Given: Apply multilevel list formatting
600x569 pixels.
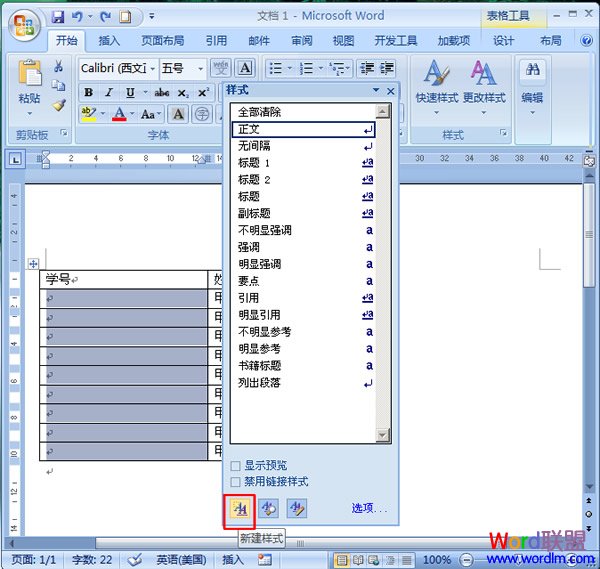Looking at the screenshot, I should click(336, 68).
